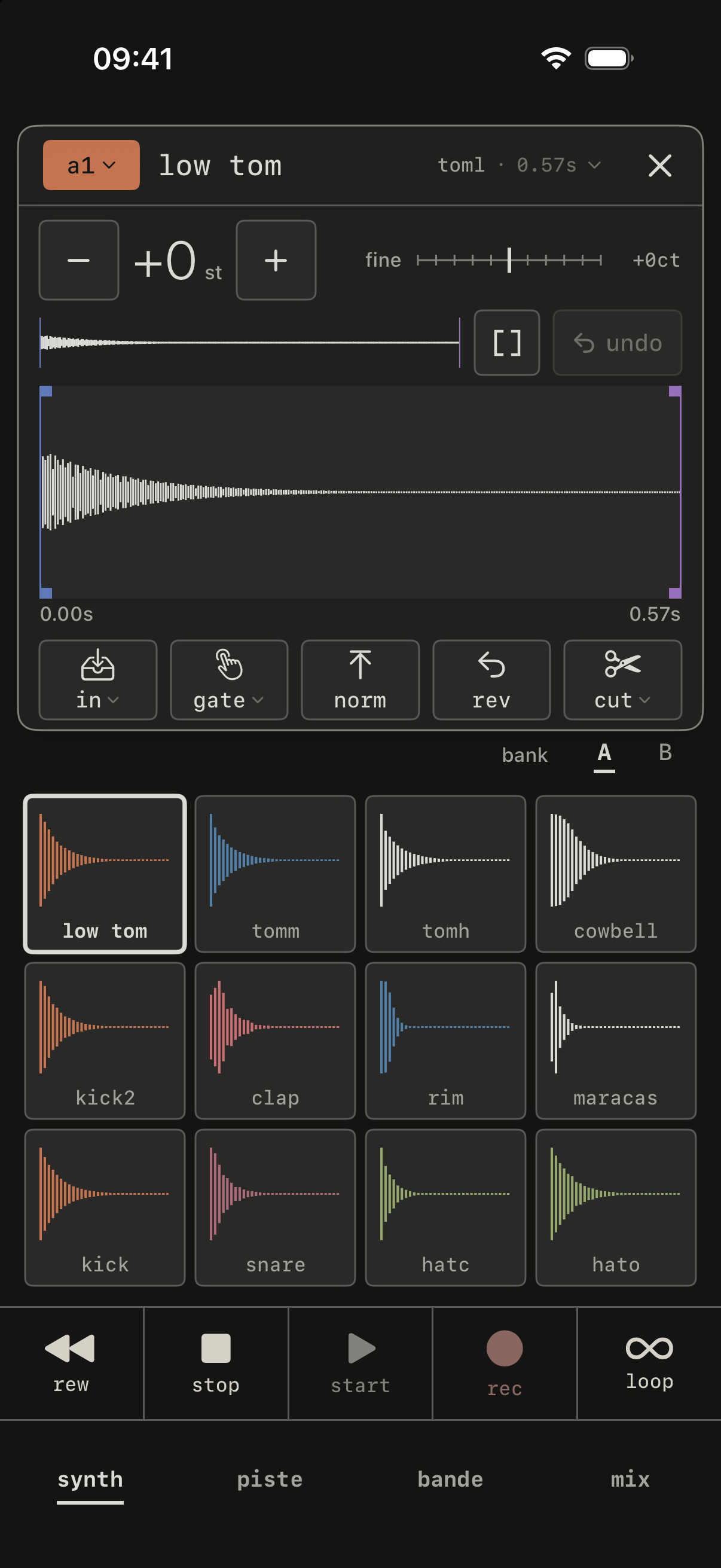
Task: Open the mix tab
Action: tap(630, 1479)
